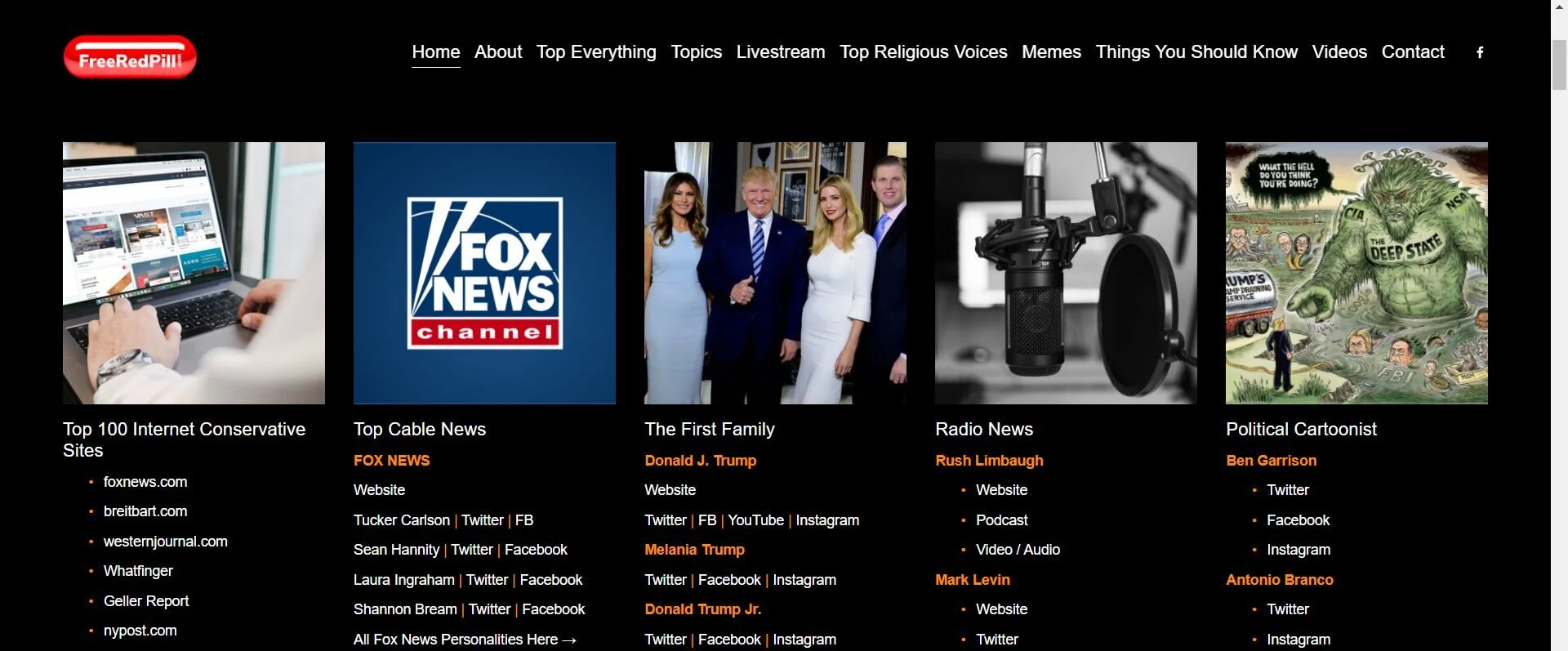Open Geller Report link
Viewport: 1568px width, 651px height.
(x=146, y=601)
